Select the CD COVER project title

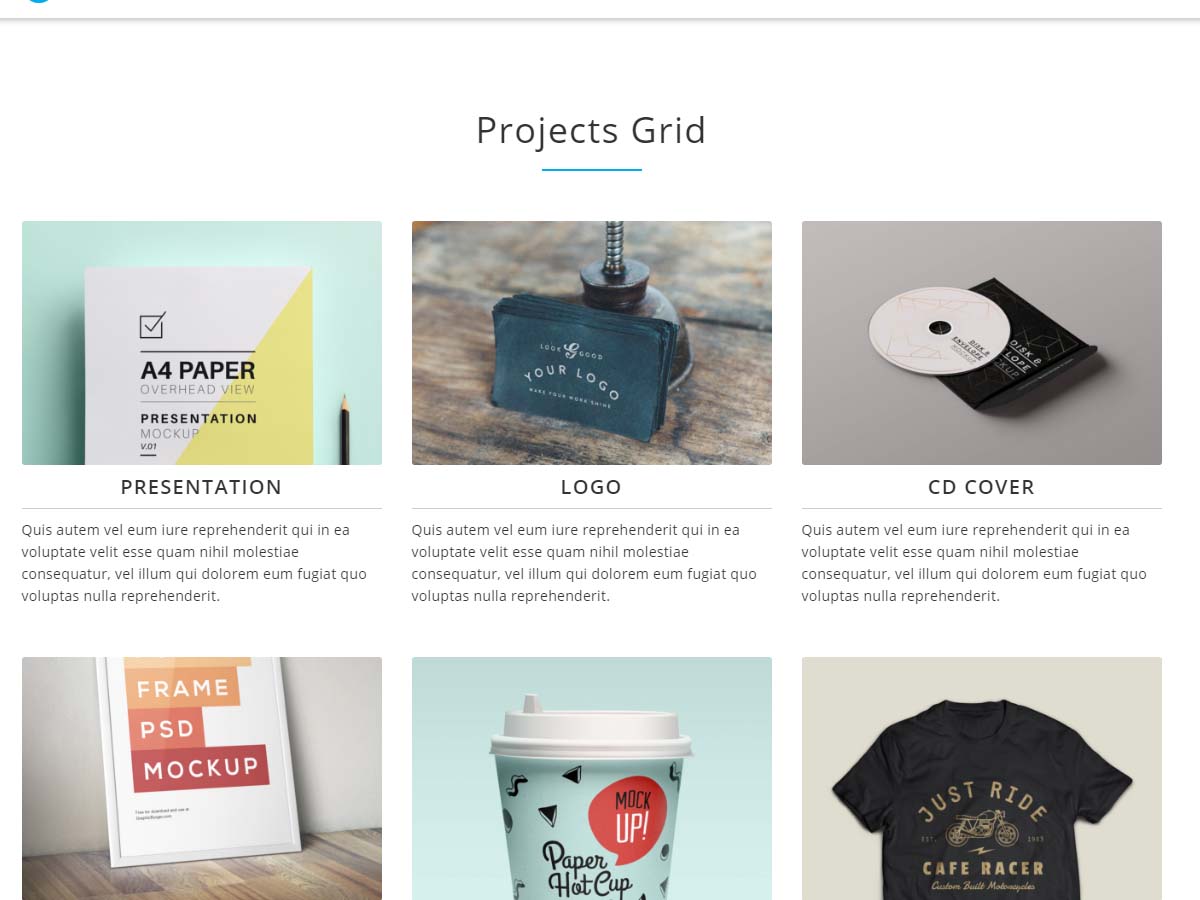pos(981,487)
